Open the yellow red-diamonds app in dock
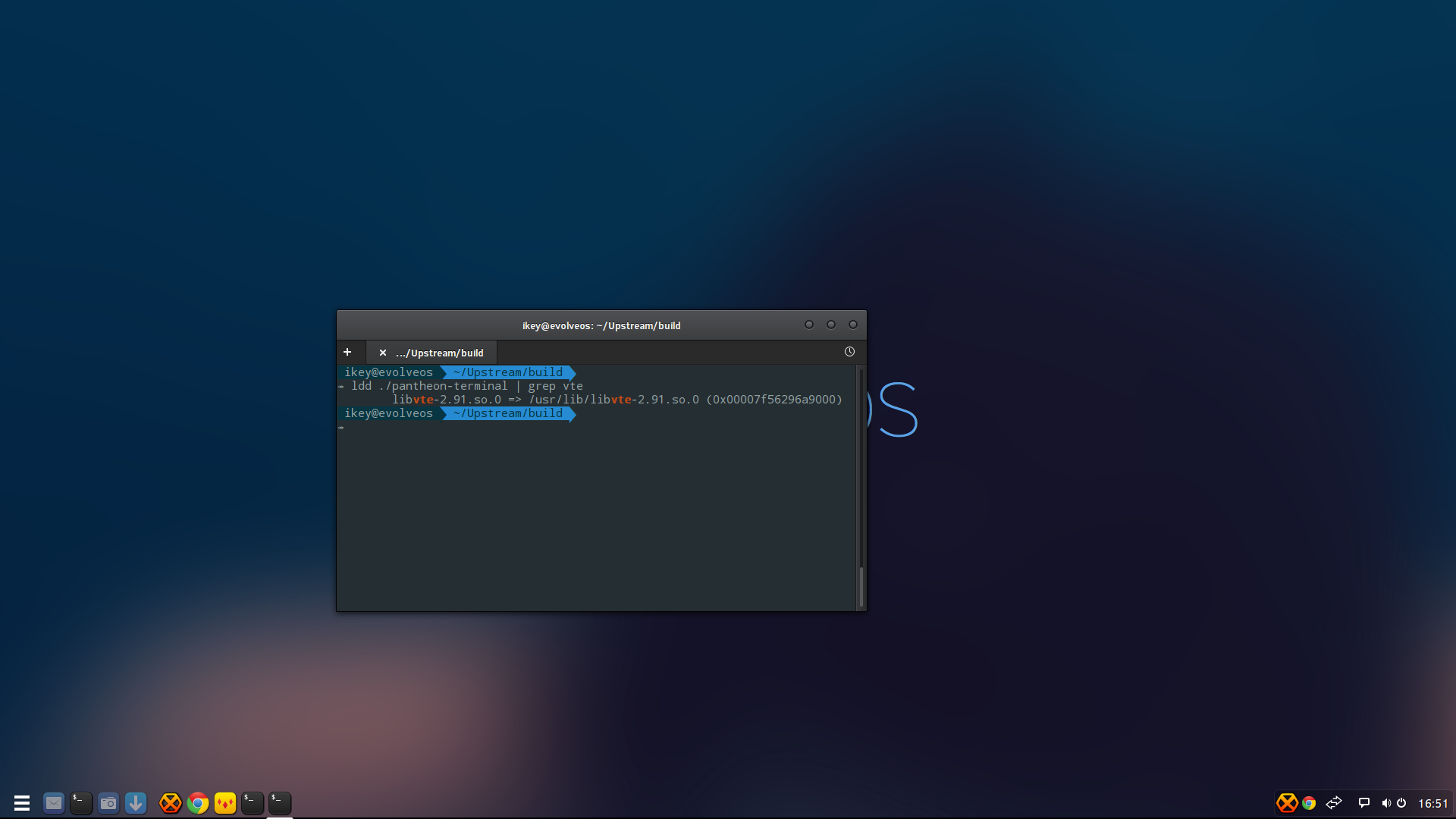This screenshot has height=819, width=1456. [x=225, y=803]
